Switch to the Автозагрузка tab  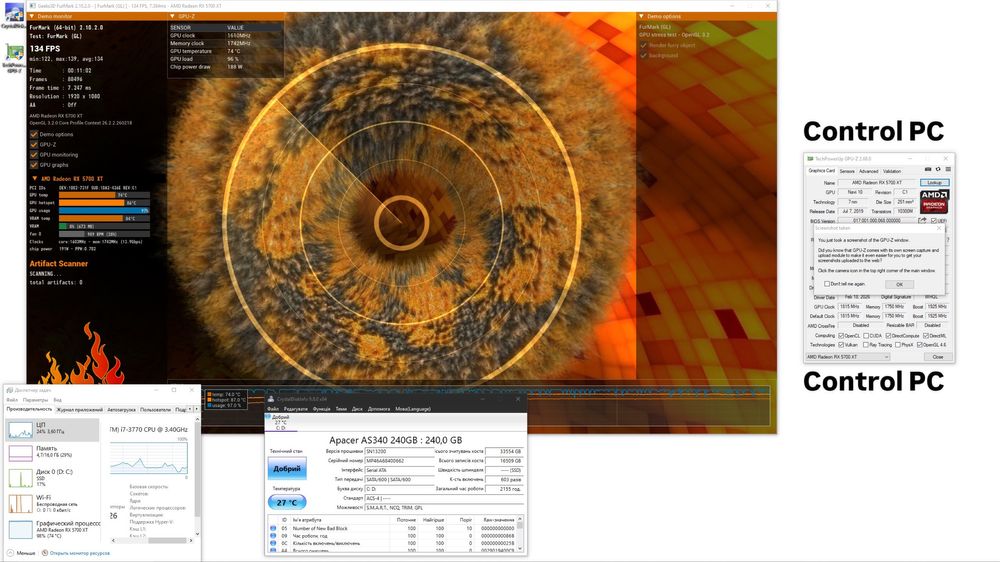click(x=121, y=410)
